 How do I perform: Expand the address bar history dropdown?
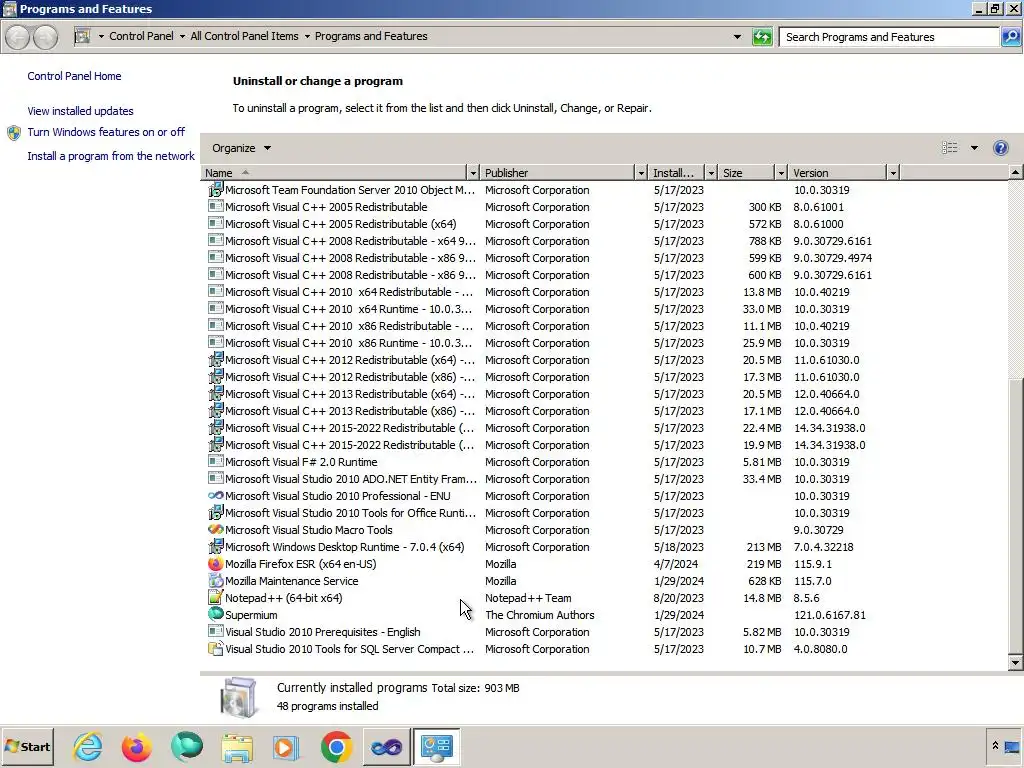(x=737, y=37)
